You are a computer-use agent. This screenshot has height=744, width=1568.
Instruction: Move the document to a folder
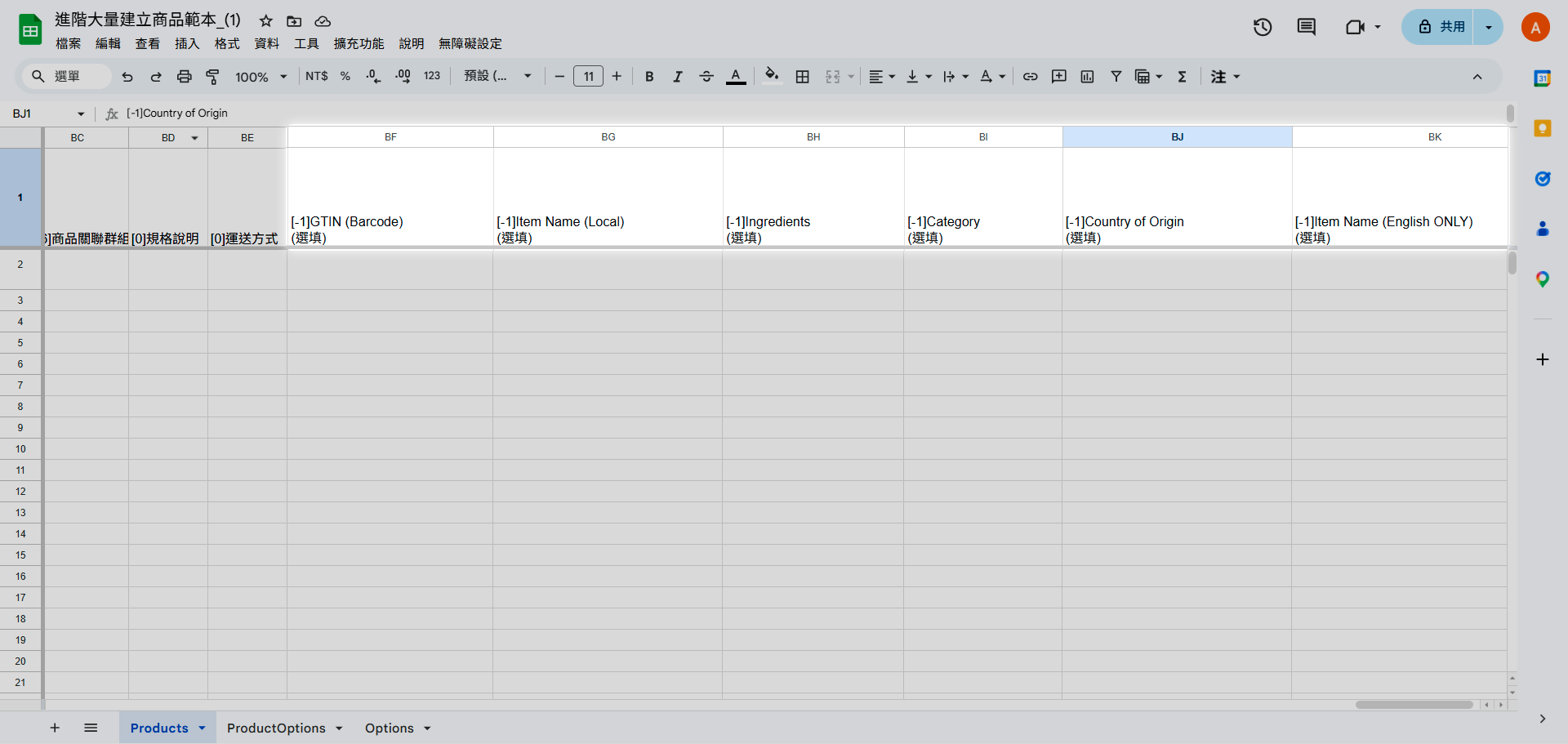pyautogui.click(x=294, y=21)
